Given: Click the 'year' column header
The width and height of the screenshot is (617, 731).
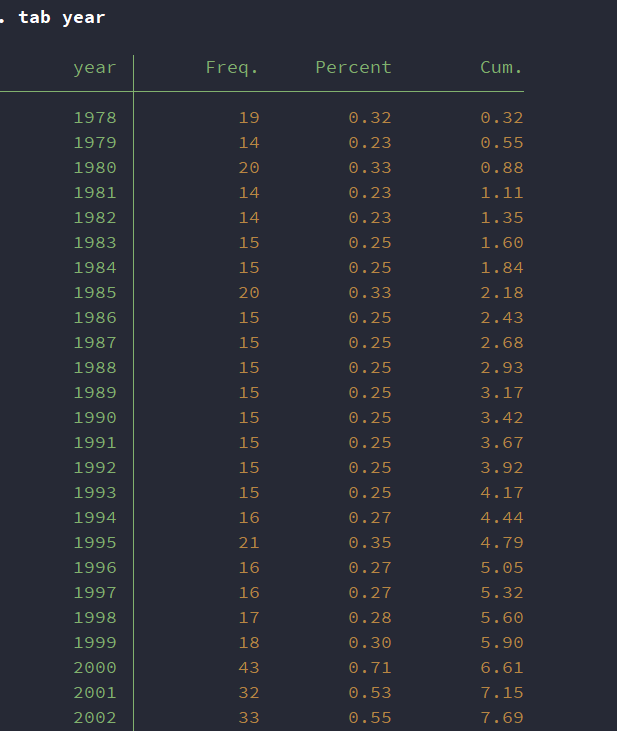Looking at the screenshot, I should click(94, 68).
